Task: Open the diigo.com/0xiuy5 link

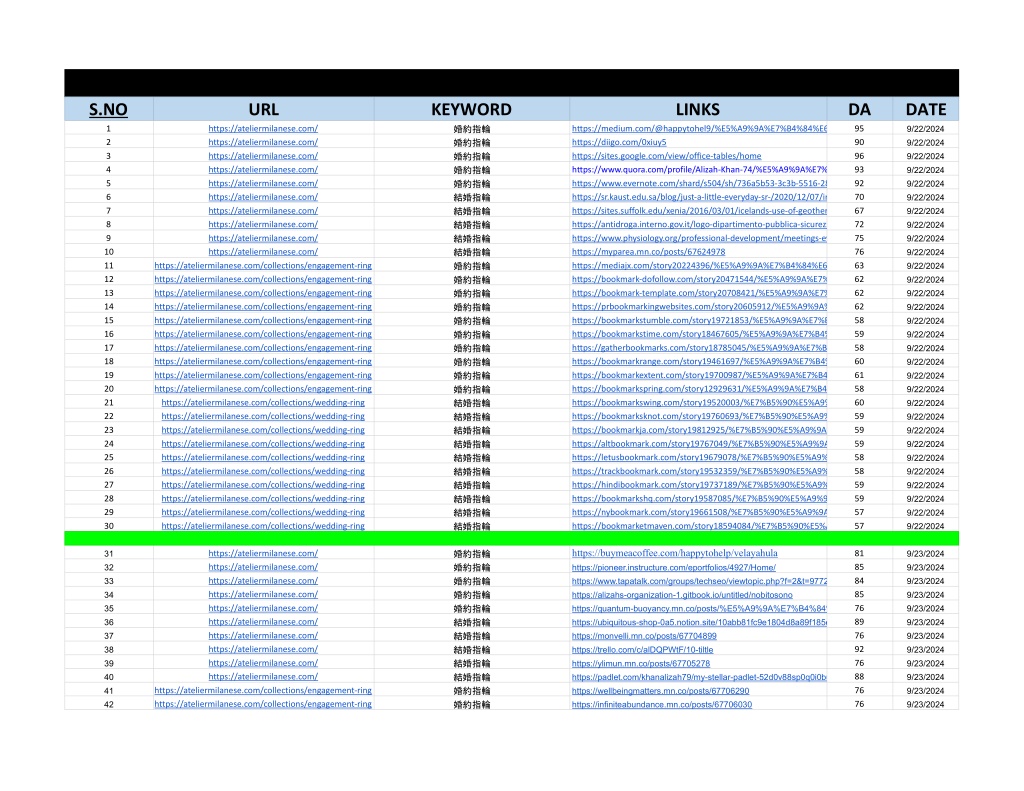Action: (x=619, y=142)
